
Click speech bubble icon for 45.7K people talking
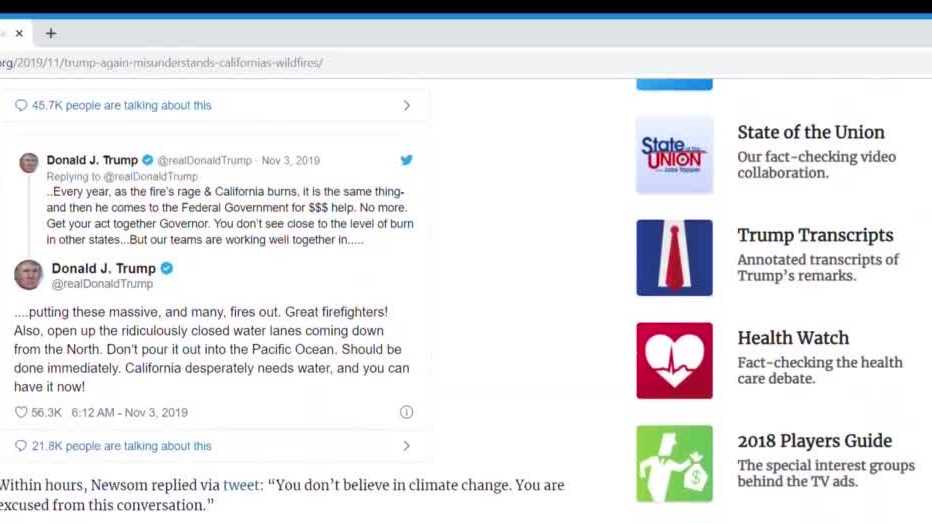[x=21, y=105]
